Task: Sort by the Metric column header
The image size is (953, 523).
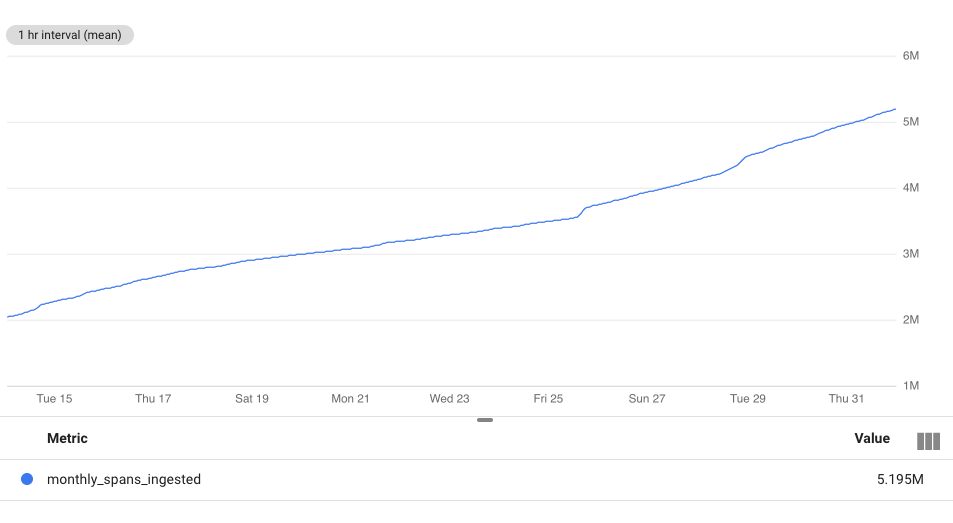Action: coord(67,439)
